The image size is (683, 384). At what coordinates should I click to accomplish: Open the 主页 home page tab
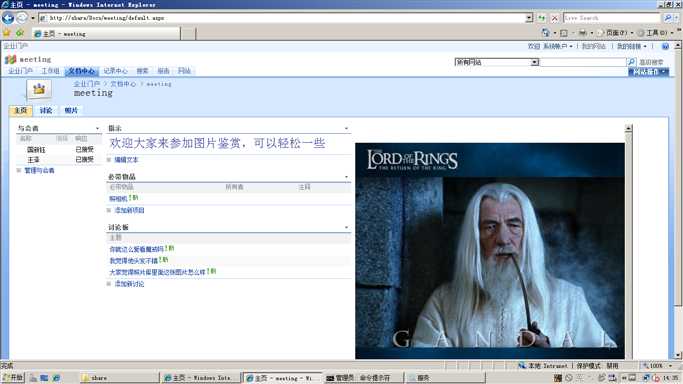[x=20, y=111]
